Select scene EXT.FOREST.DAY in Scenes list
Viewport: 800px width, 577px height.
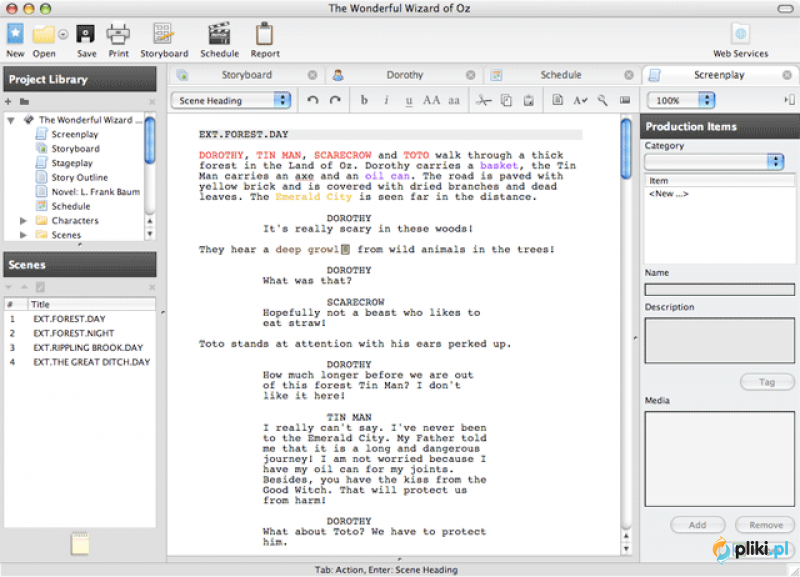point(80,319)
